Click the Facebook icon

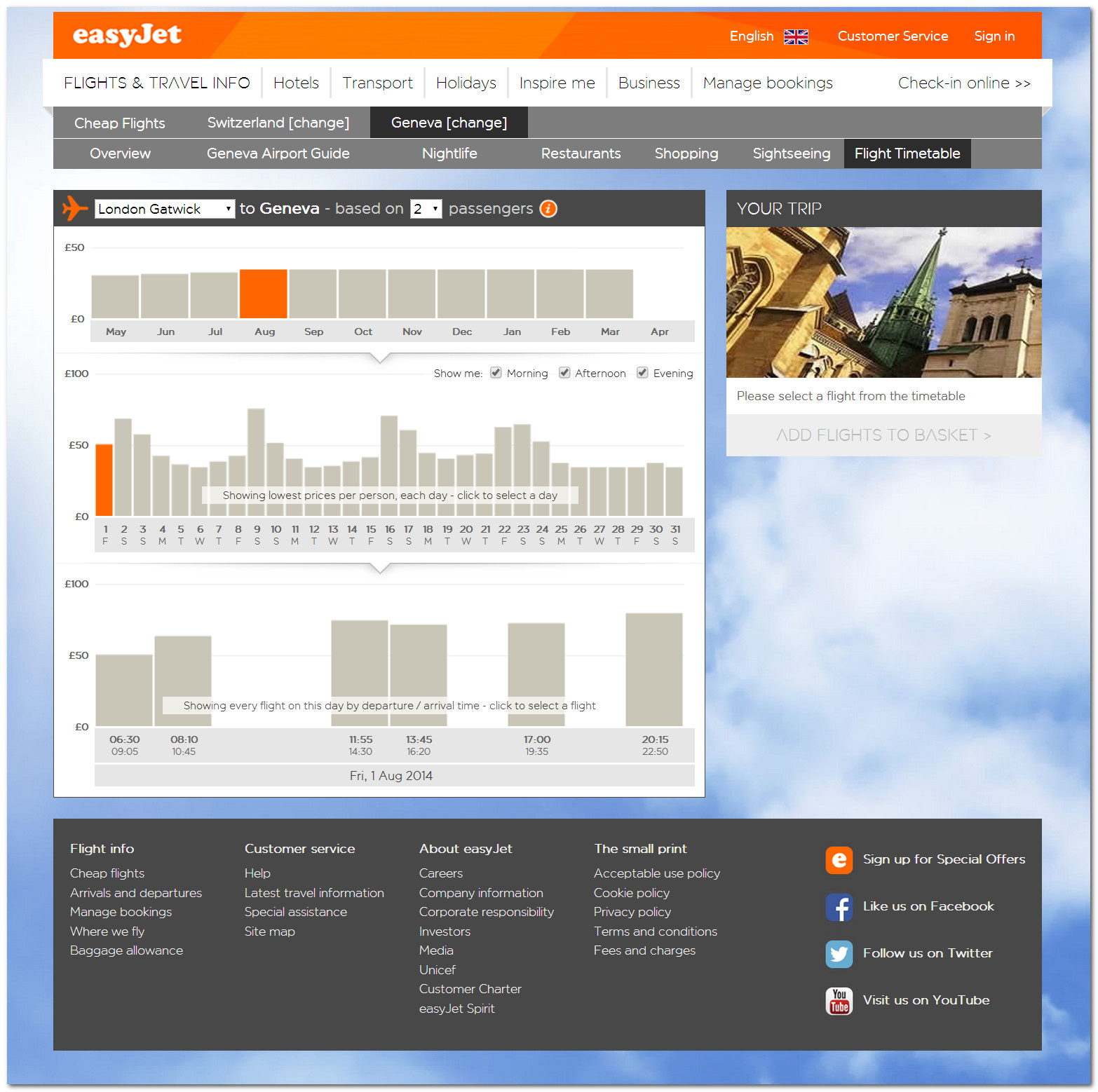(x=839, y=907)
